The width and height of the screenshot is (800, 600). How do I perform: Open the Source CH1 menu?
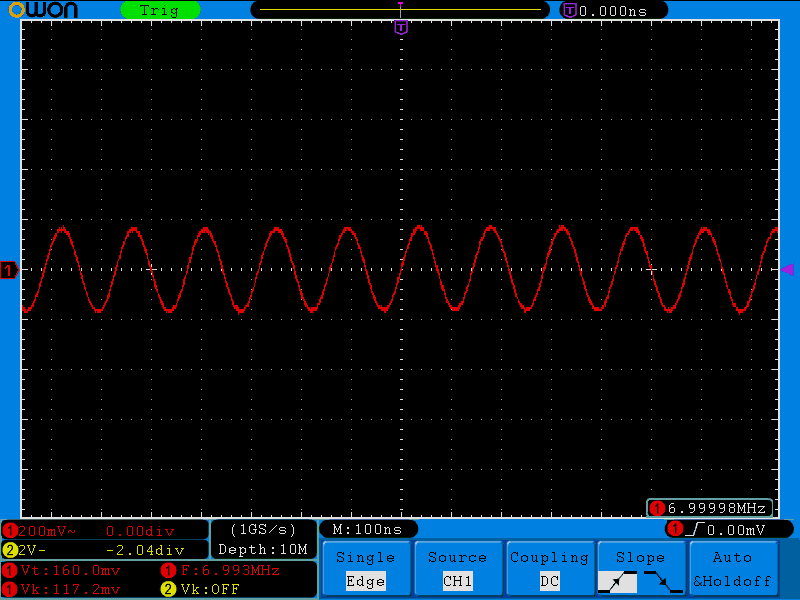coord(457,569)
